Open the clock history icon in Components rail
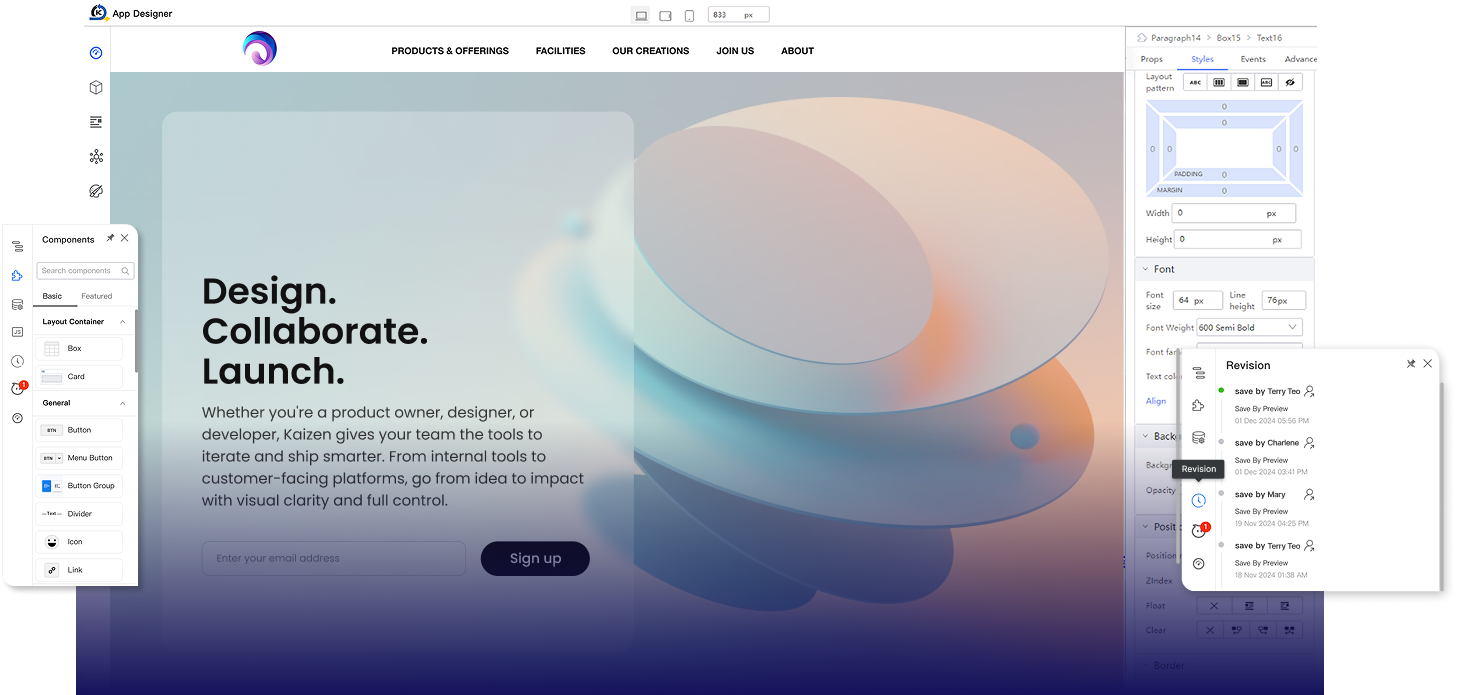1457x695 pixels. [x=17, y=361]
